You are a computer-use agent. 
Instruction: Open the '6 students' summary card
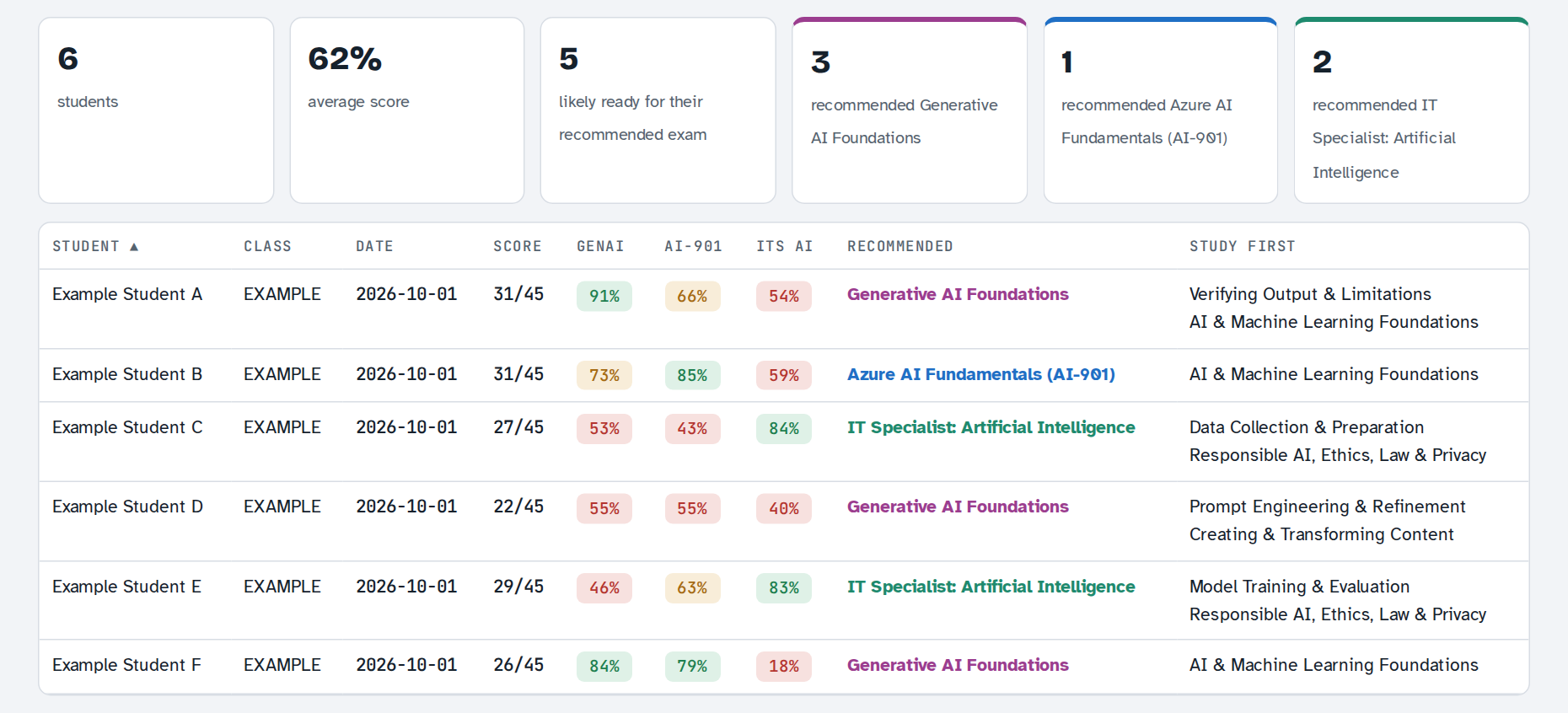coord(156,110)
